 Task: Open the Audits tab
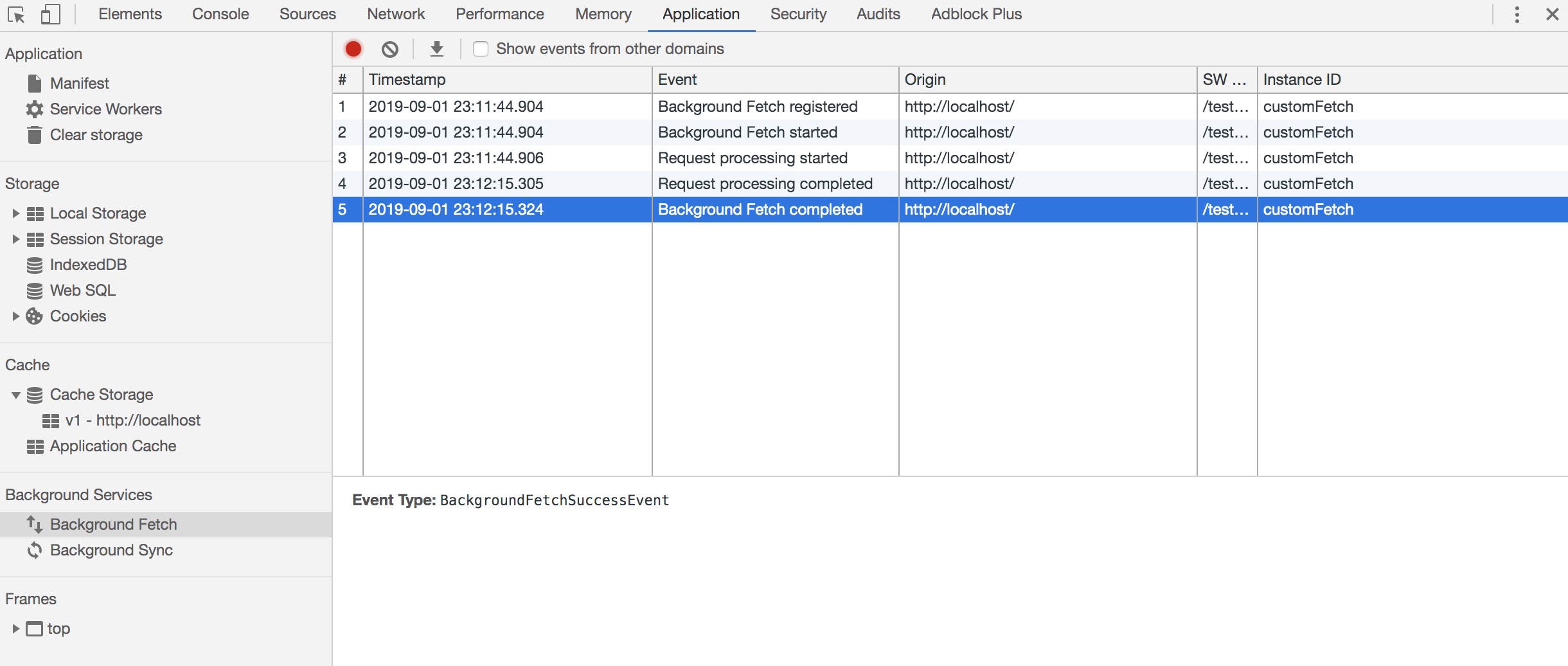(878, 14)
